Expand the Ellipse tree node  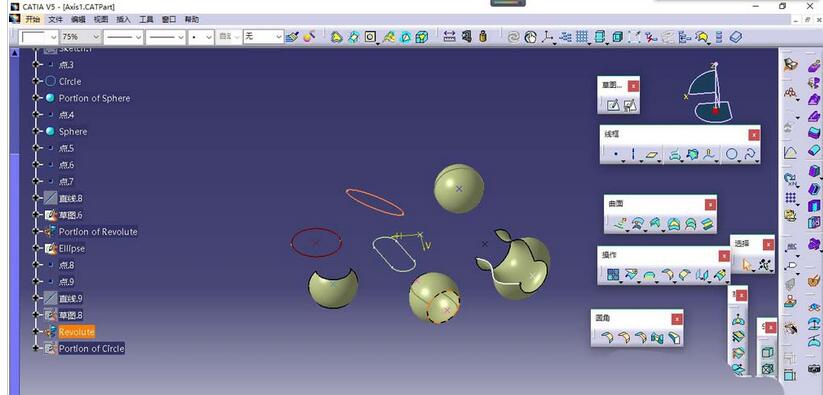coord(36,248)
